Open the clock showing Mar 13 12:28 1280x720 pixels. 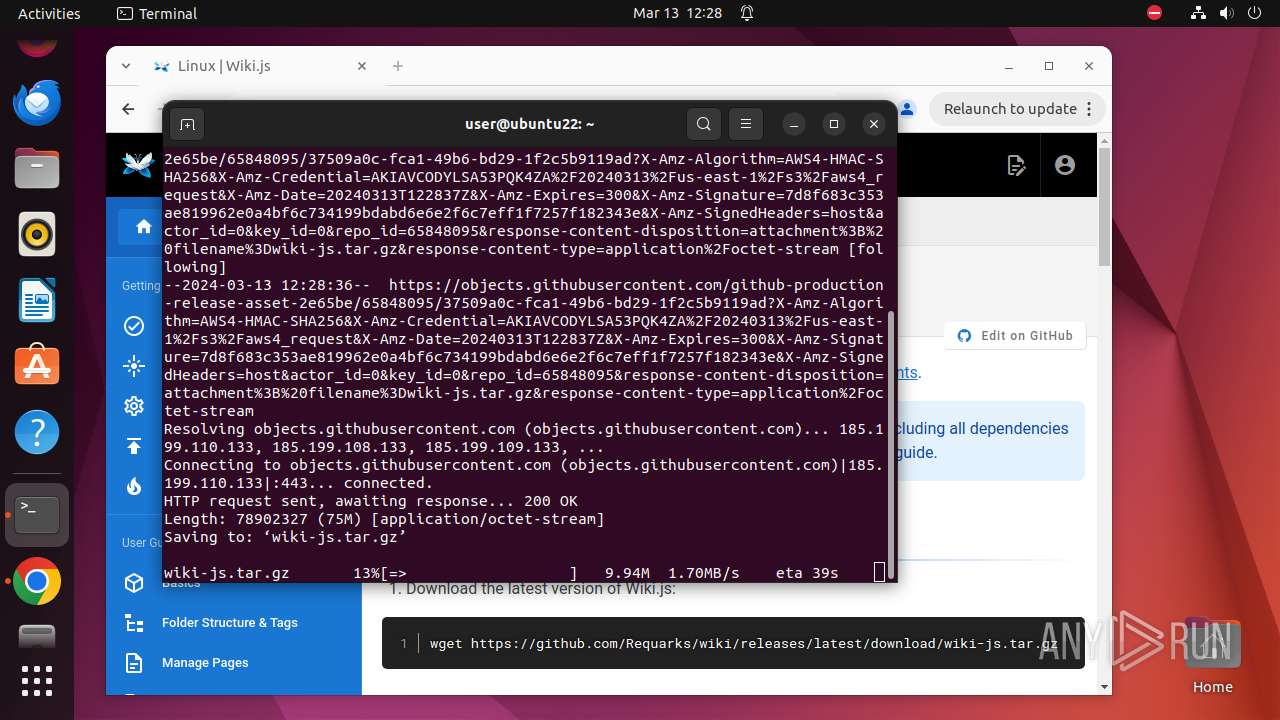[x=677, y=13]
